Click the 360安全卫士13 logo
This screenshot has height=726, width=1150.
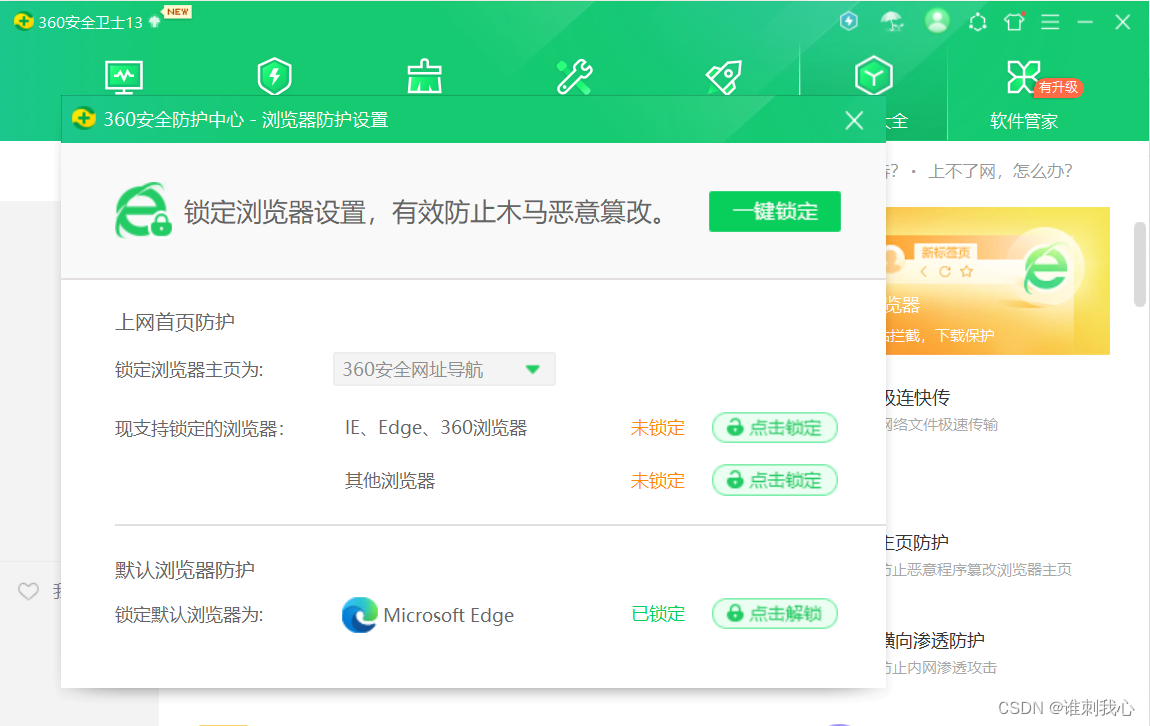23,22
